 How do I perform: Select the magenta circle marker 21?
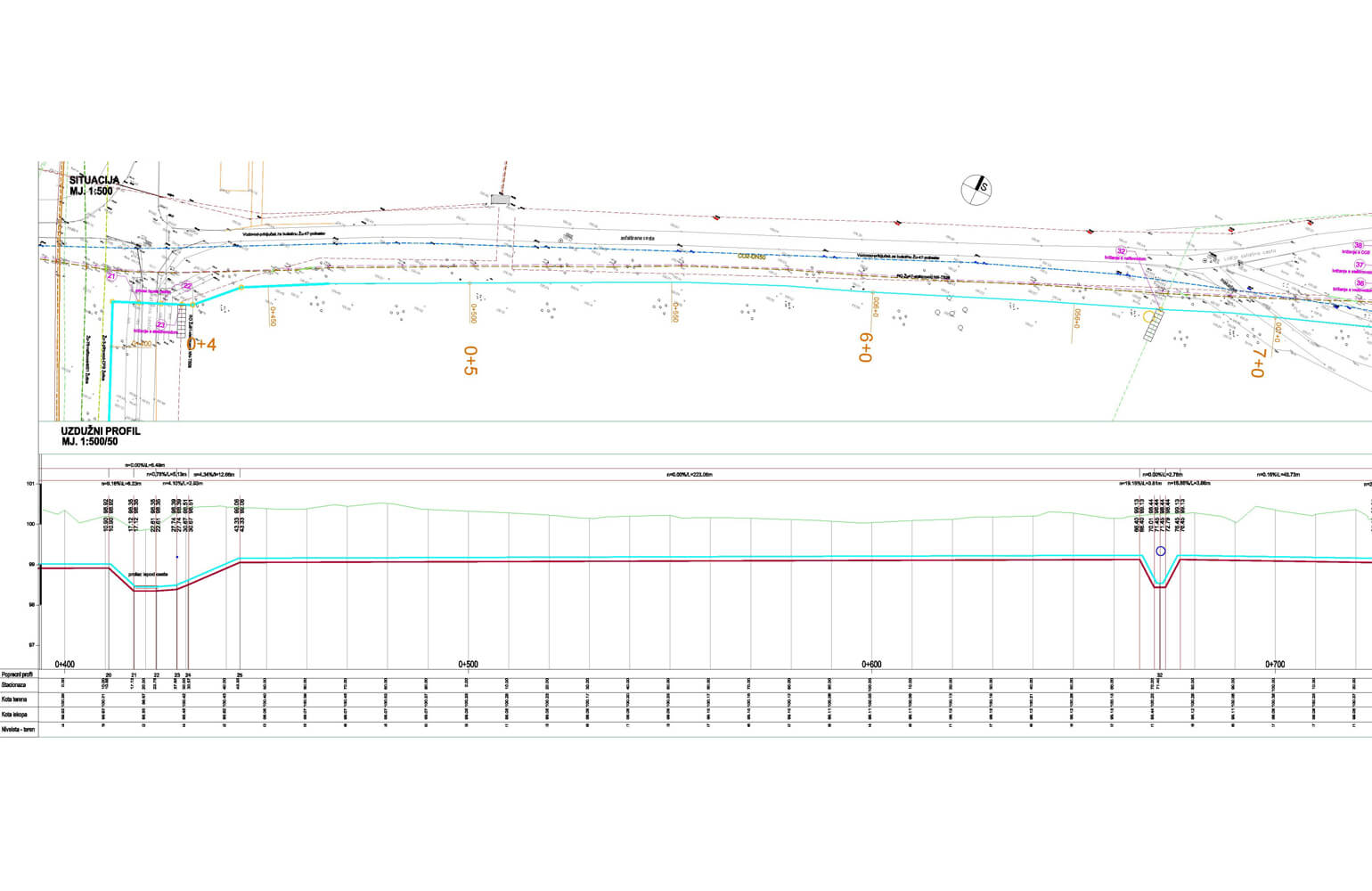(111, 277)
